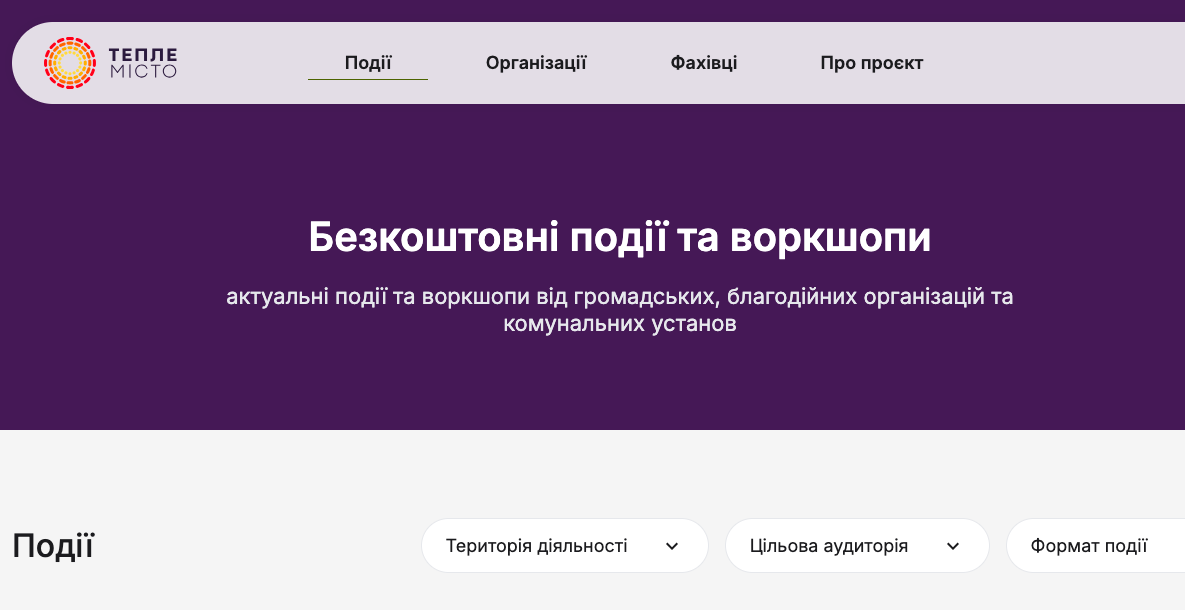Click the subtitle line starting with актуальні події

click(x=619, y=297)
